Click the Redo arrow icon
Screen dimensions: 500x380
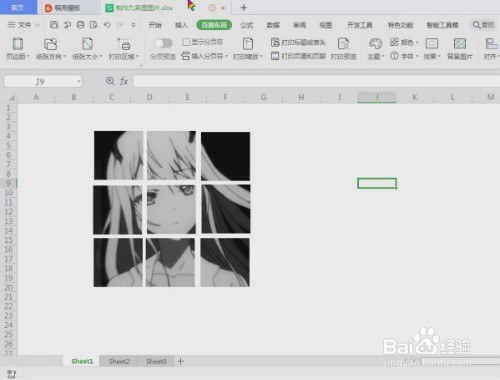coord(120,25)
